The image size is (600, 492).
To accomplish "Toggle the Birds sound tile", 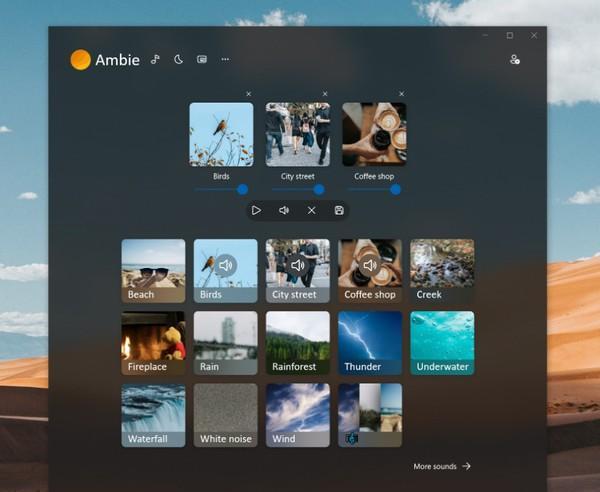I will point(225,271).
